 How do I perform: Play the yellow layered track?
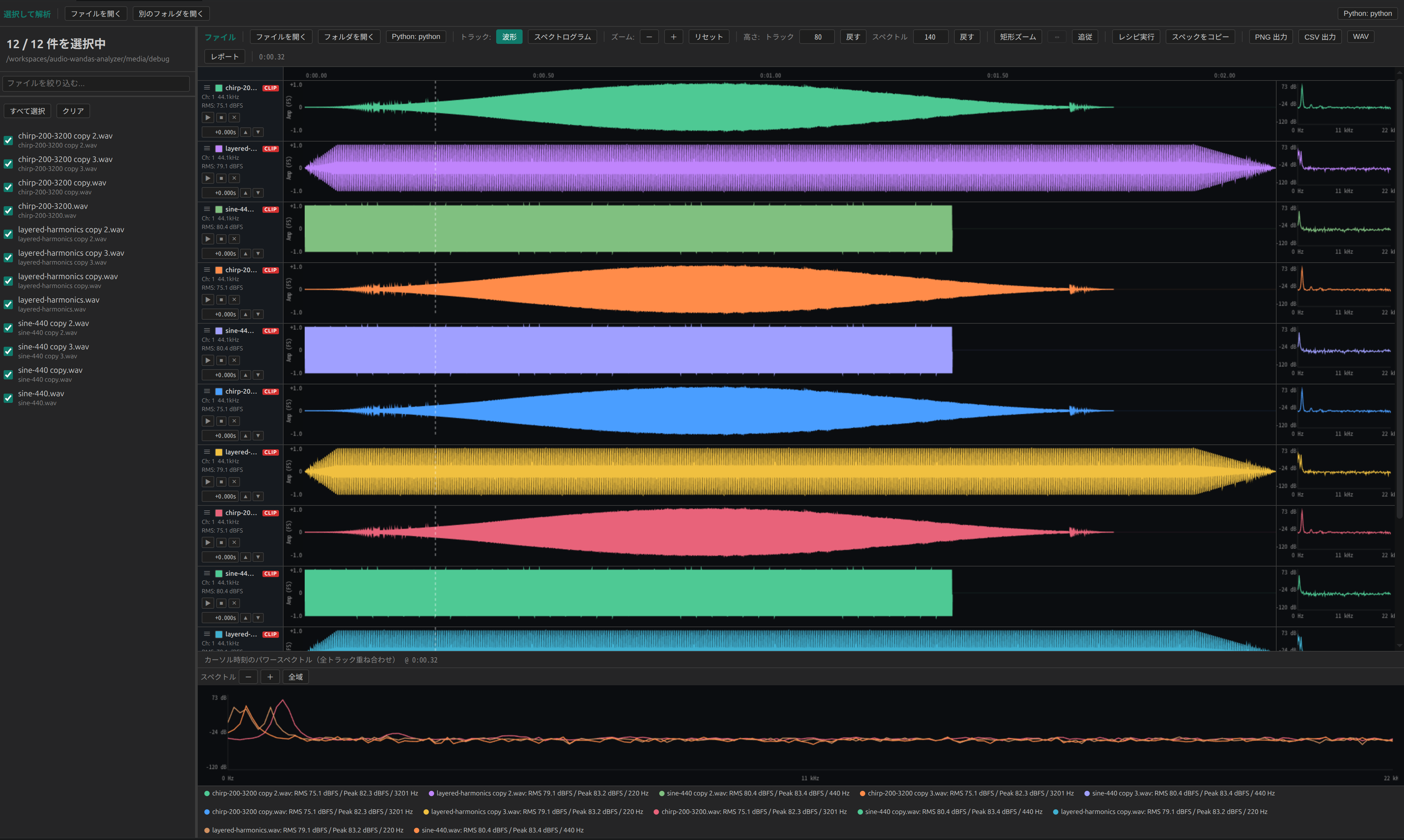[208, 482]
